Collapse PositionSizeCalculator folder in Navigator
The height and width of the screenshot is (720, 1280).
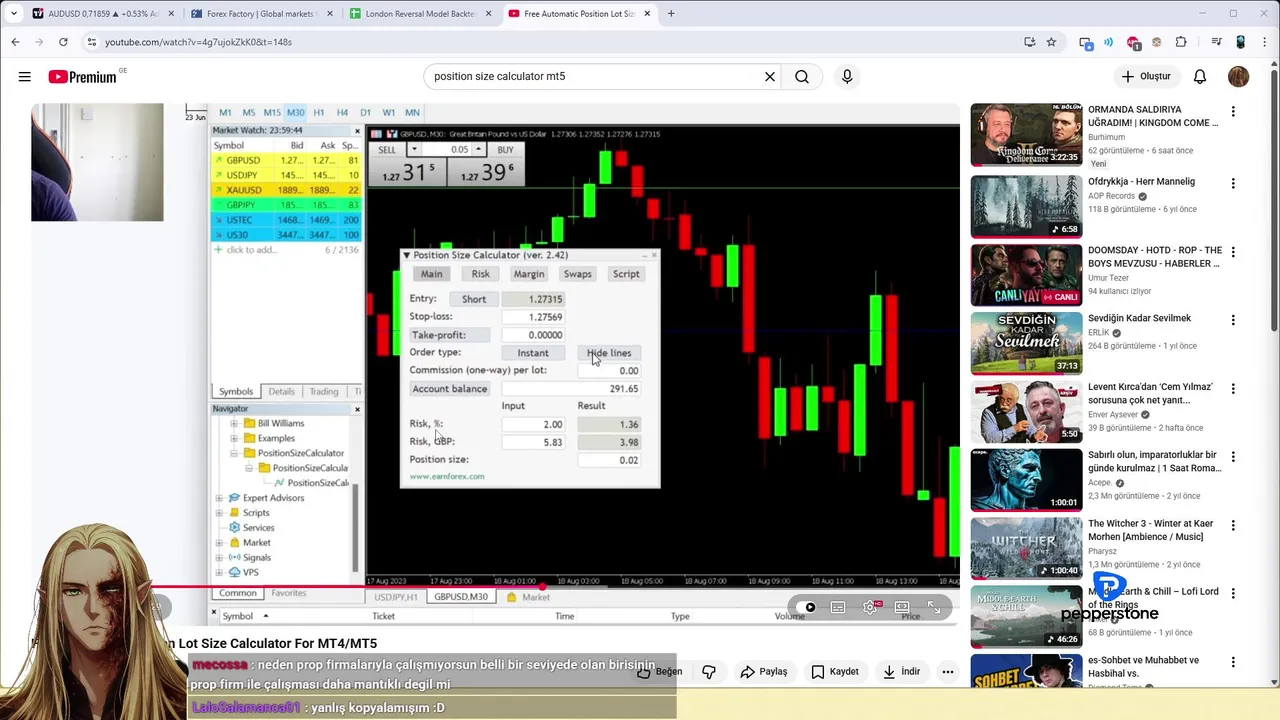234,453
